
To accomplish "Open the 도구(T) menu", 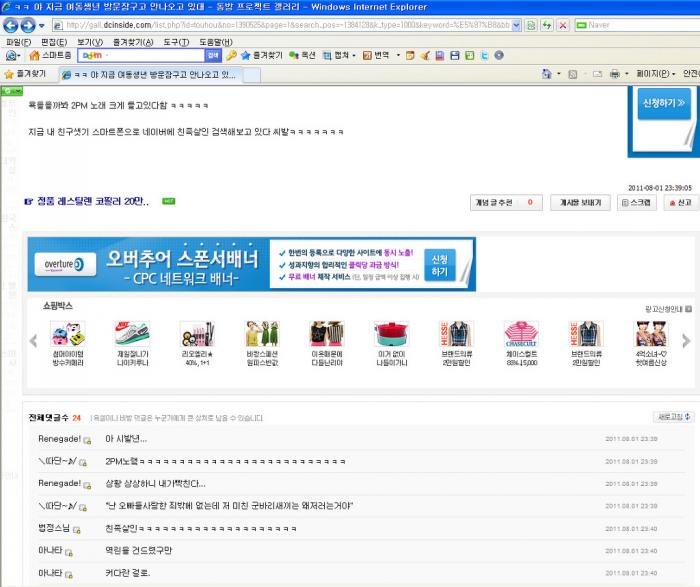I will click(176, 42).
